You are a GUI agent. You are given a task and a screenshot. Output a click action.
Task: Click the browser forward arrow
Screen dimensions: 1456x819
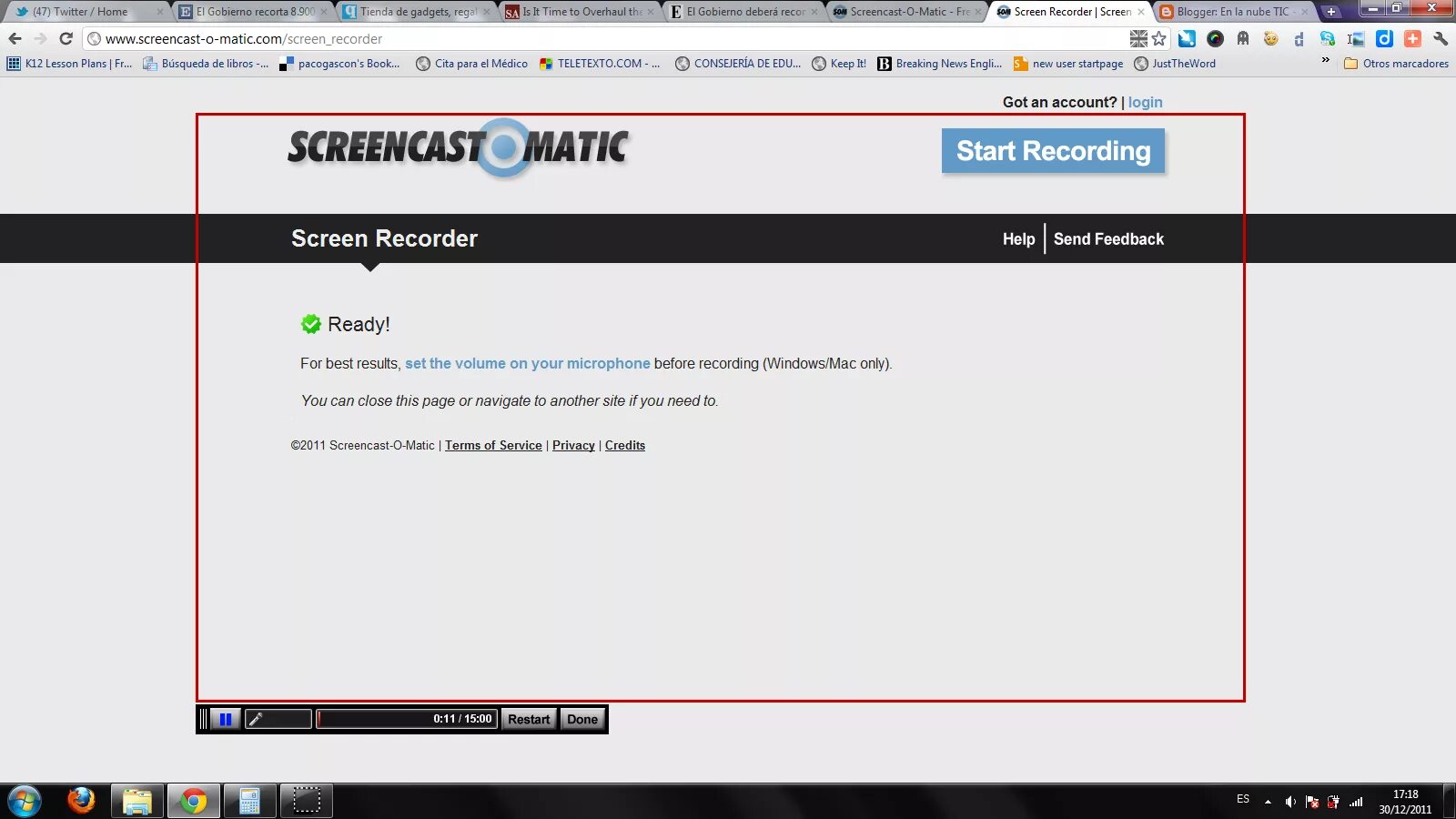40,38
